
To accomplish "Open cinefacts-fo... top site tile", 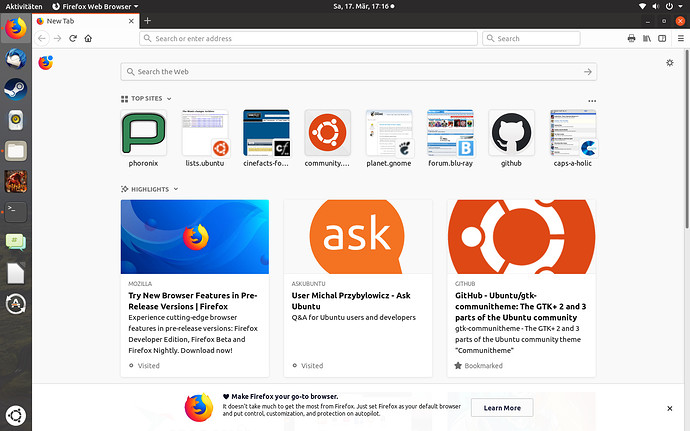I will pyautogui.click(x=266, y=138).
